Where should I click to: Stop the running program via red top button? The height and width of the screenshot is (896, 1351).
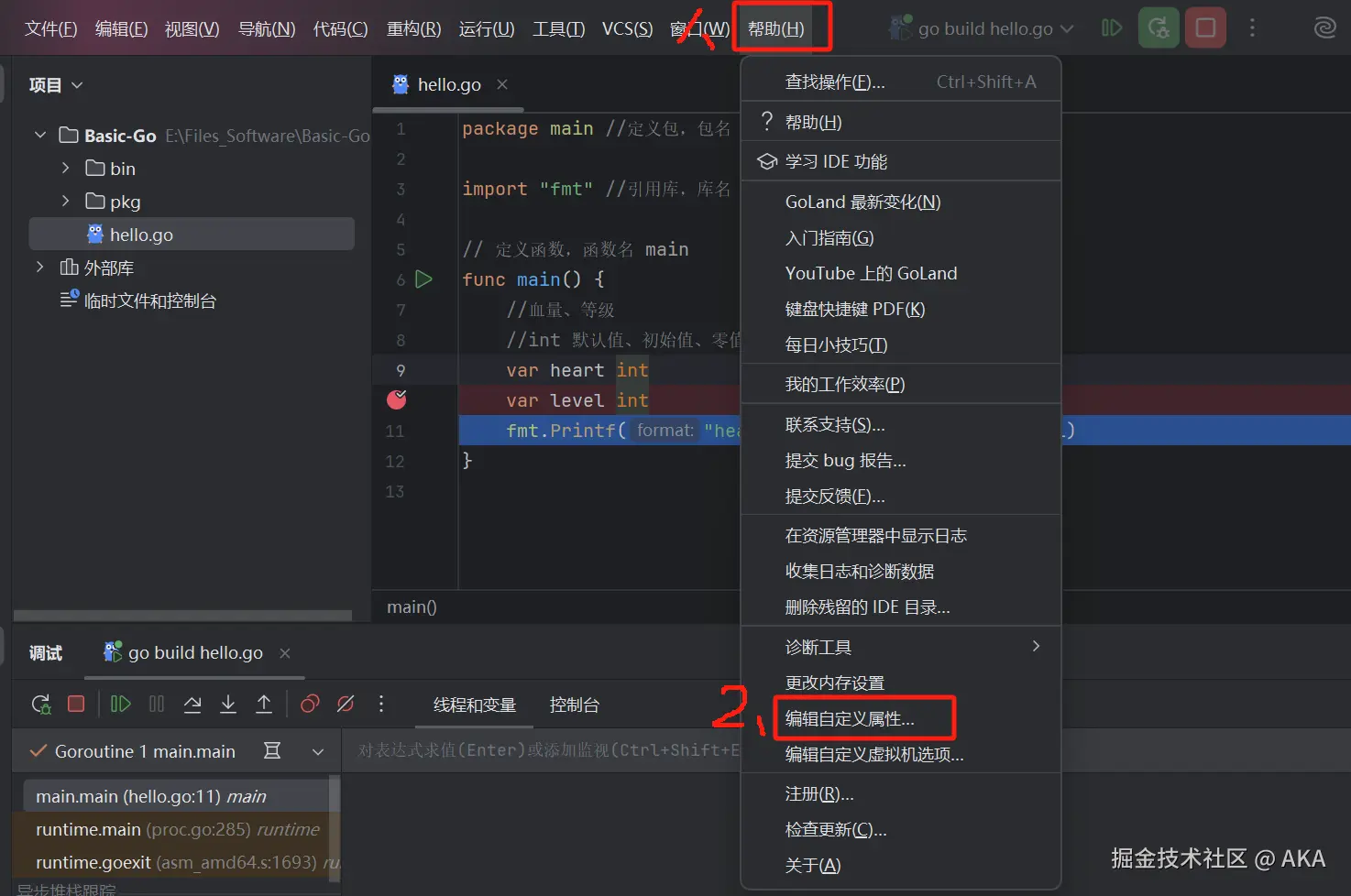1205,28
